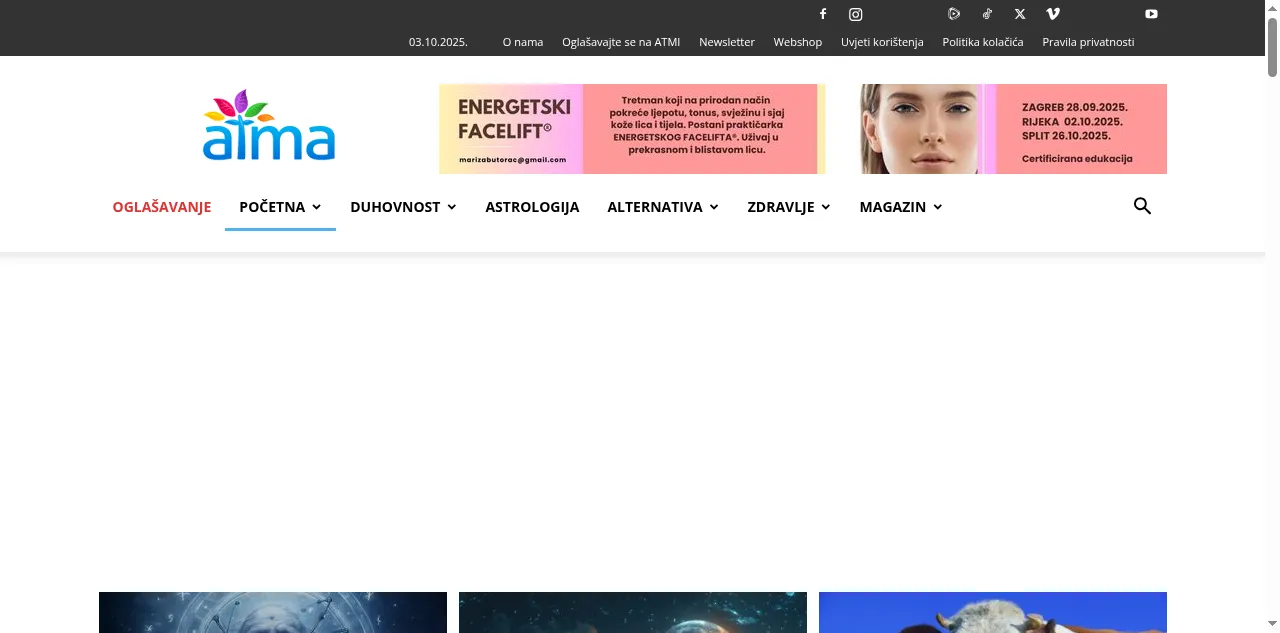The height and width of the screenshot is (633, 1280).
Task: Open Uvjeti korištenja link
Action: click(x=882, y=42)
